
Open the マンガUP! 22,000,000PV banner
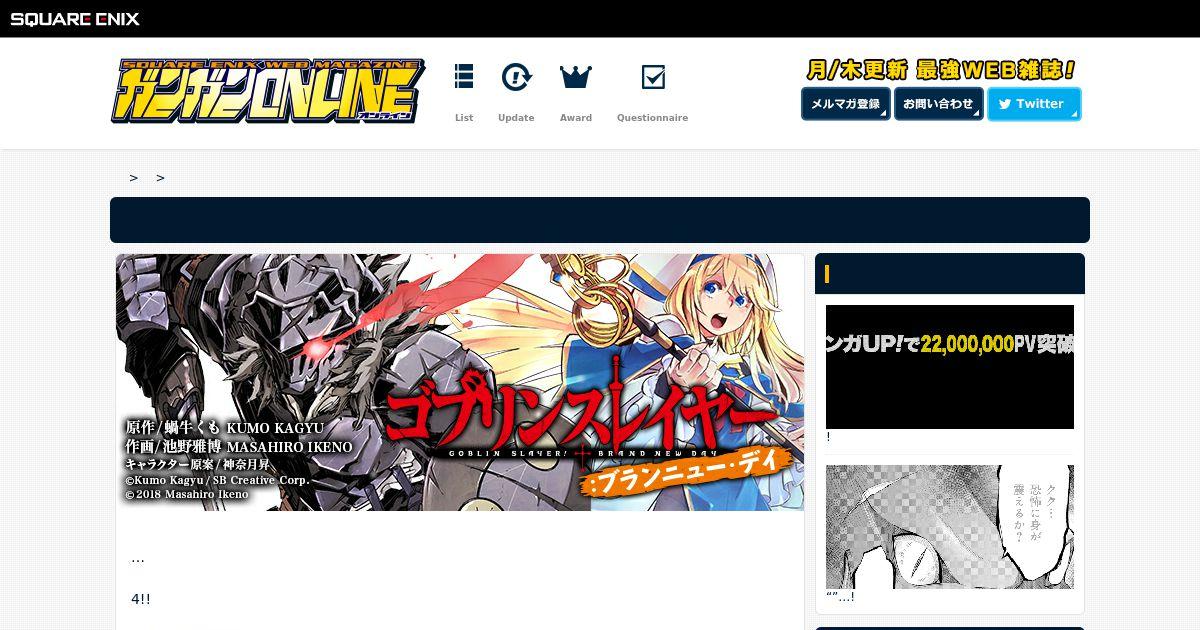[x=950, y=367]
